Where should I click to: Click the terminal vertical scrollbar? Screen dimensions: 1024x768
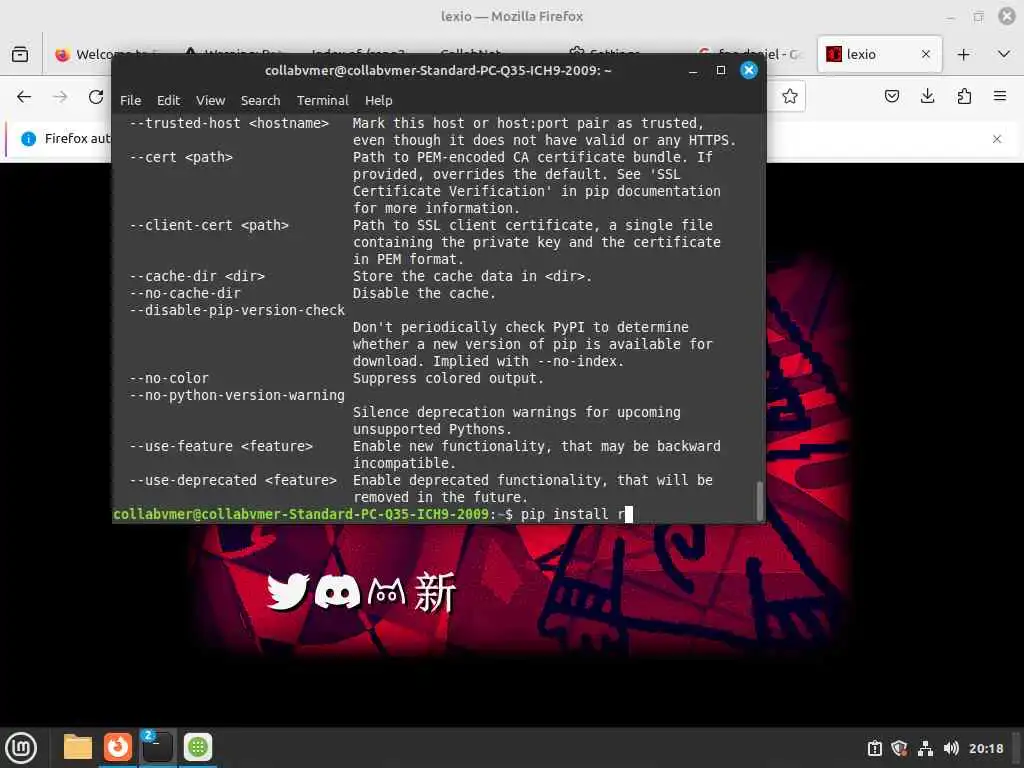(x=759, y=500)
